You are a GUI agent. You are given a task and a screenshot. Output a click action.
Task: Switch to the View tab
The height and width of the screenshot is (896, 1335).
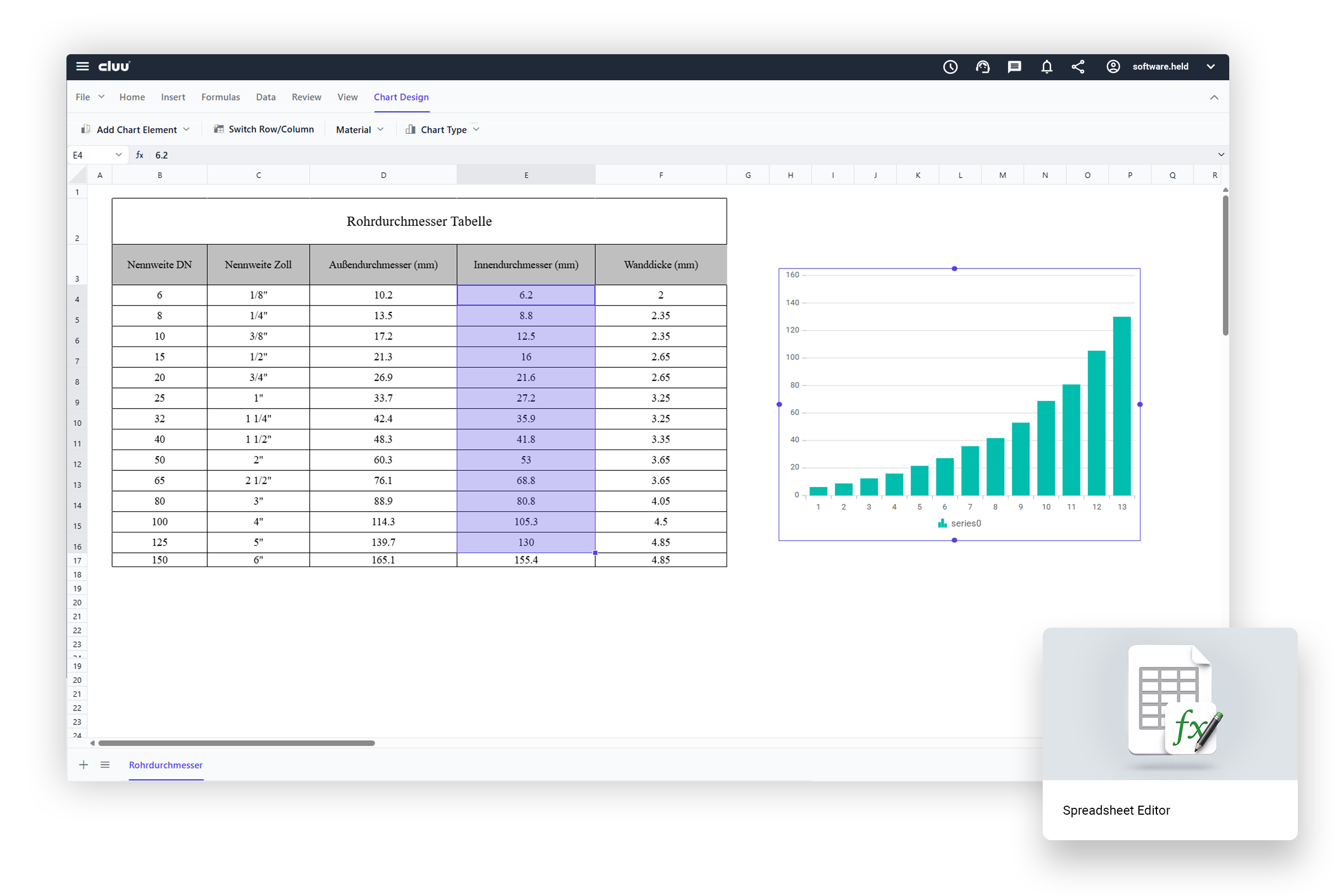tap(348, 97)
